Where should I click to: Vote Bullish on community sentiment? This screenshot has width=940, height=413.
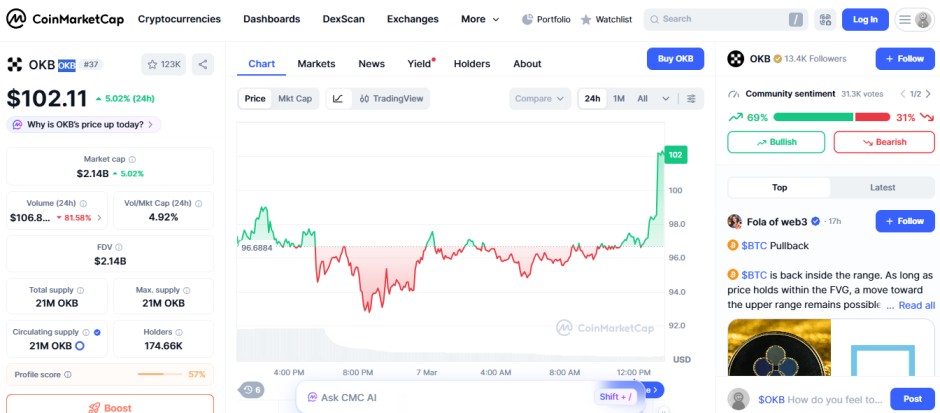pos(776,142)
